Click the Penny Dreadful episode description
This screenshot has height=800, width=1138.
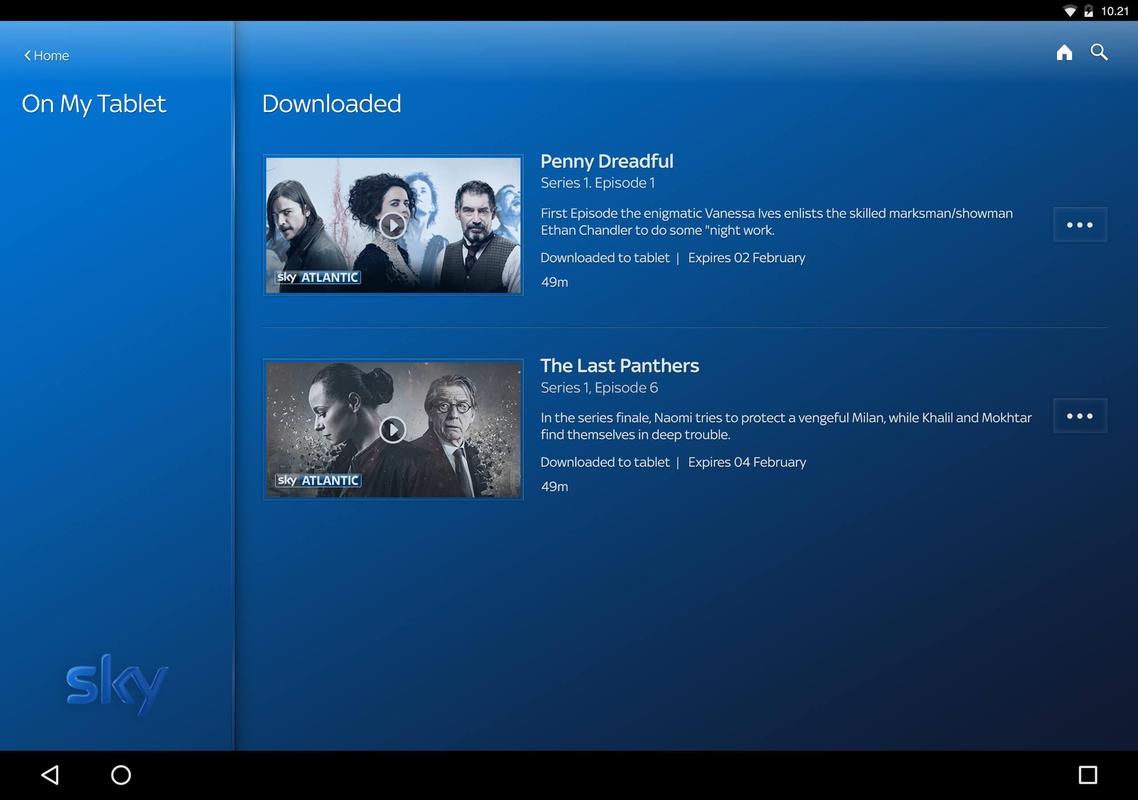point(777,221)
